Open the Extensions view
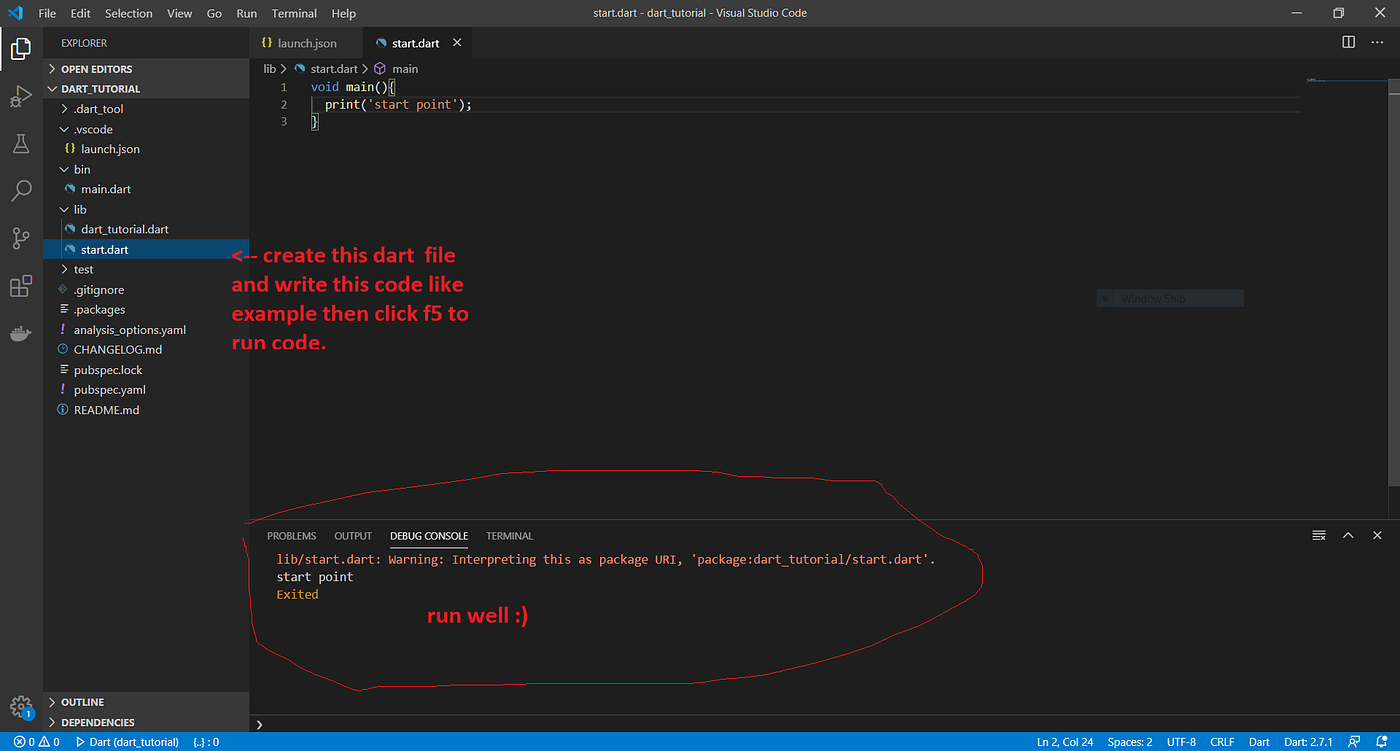Screen dimensions: 1400x751 21,286
